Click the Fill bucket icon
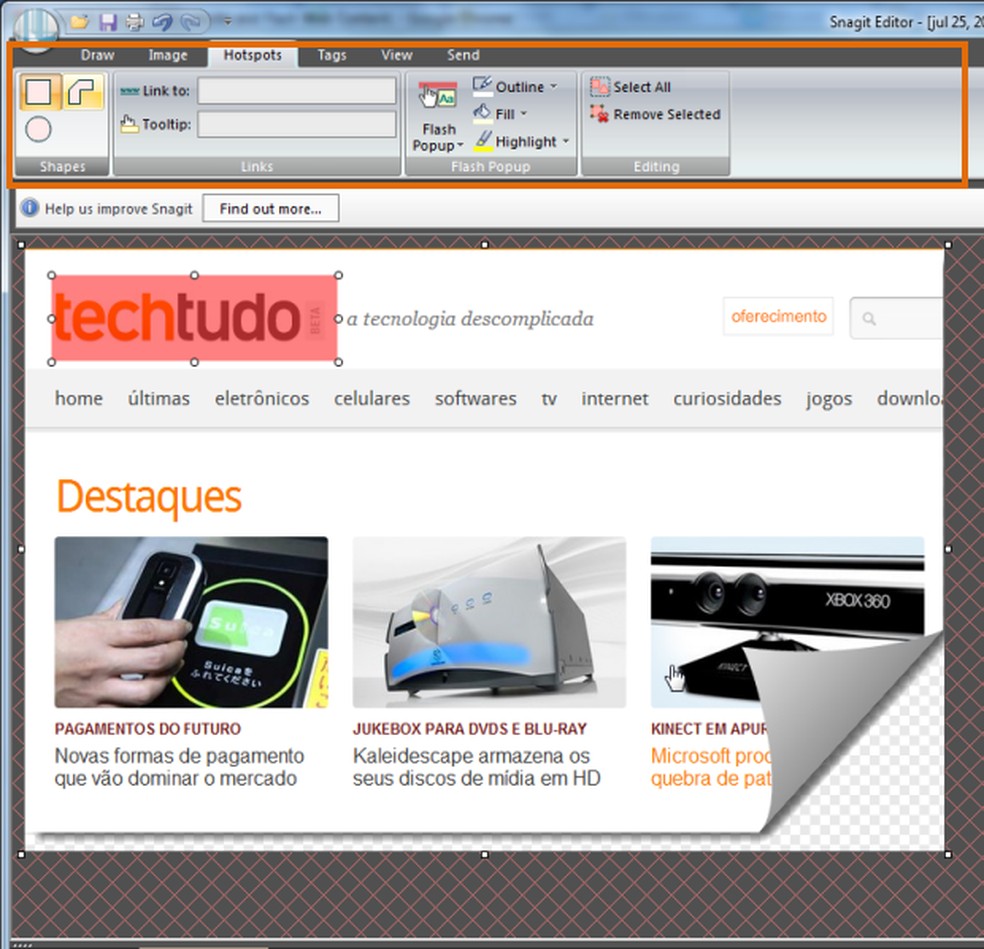 (x=481, y=113)
